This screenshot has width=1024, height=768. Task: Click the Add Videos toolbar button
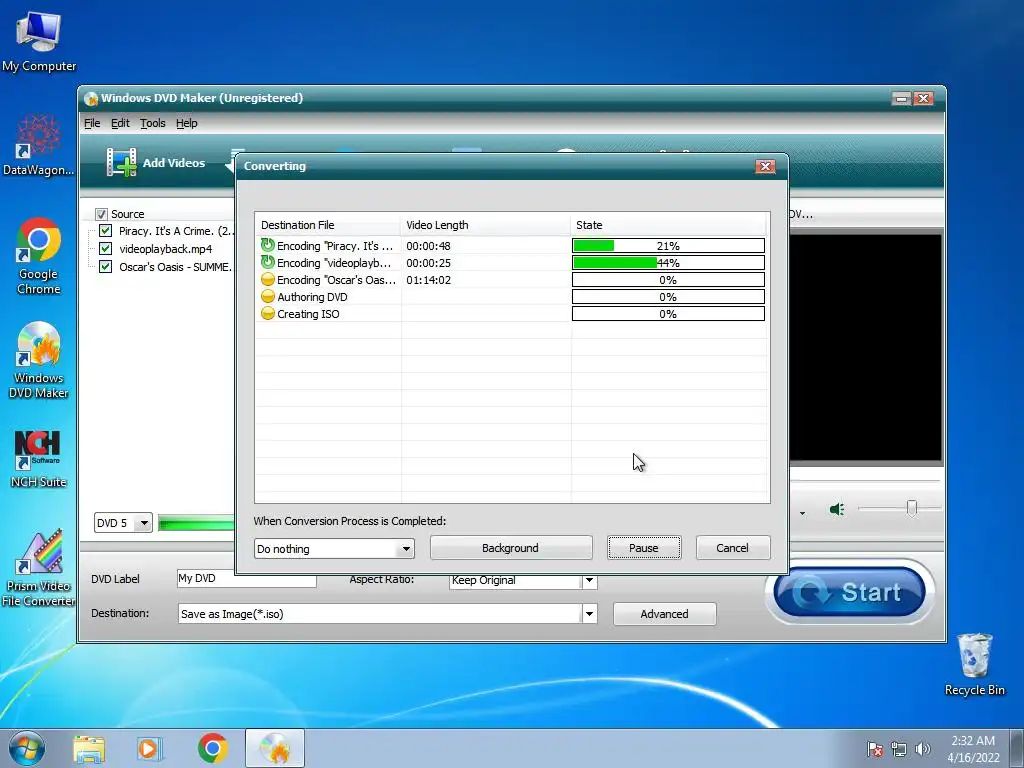point(156,163)
